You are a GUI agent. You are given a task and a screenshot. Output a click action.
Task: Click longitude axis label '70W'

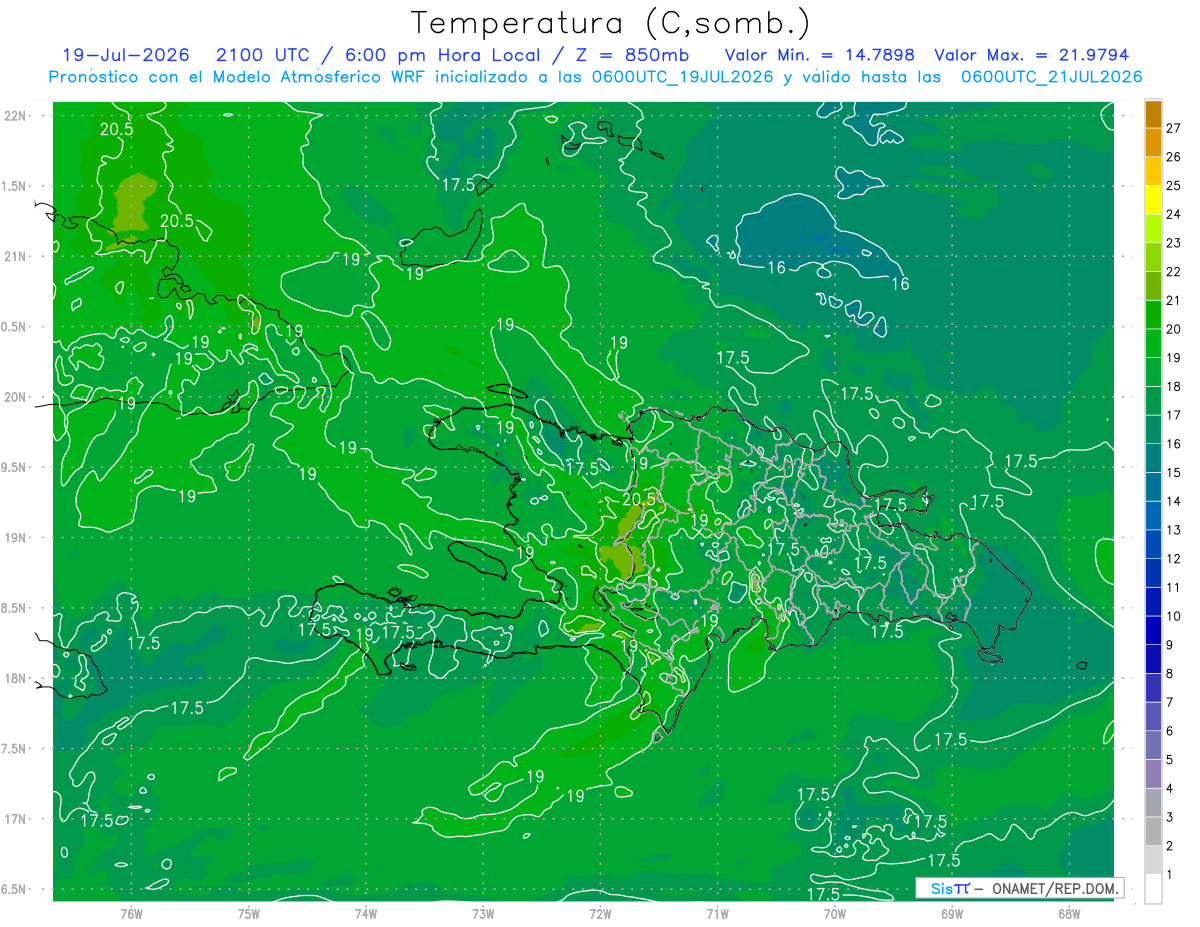tap(835, 913)
